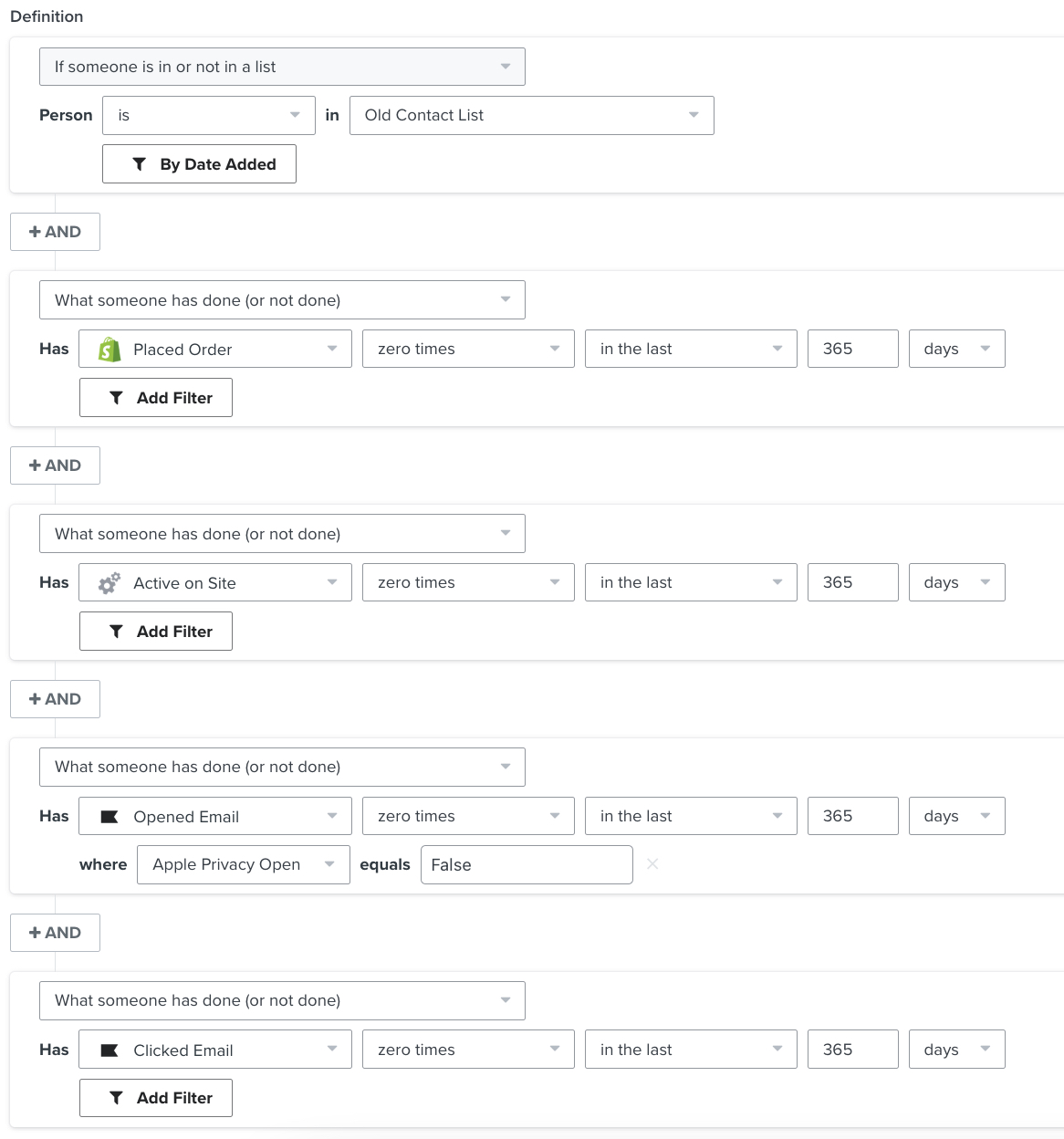Remove the Apple Privacy Open filter with X
Image resolution: width=1064 pixels, height=1139 pixels.
click(652, 863)
